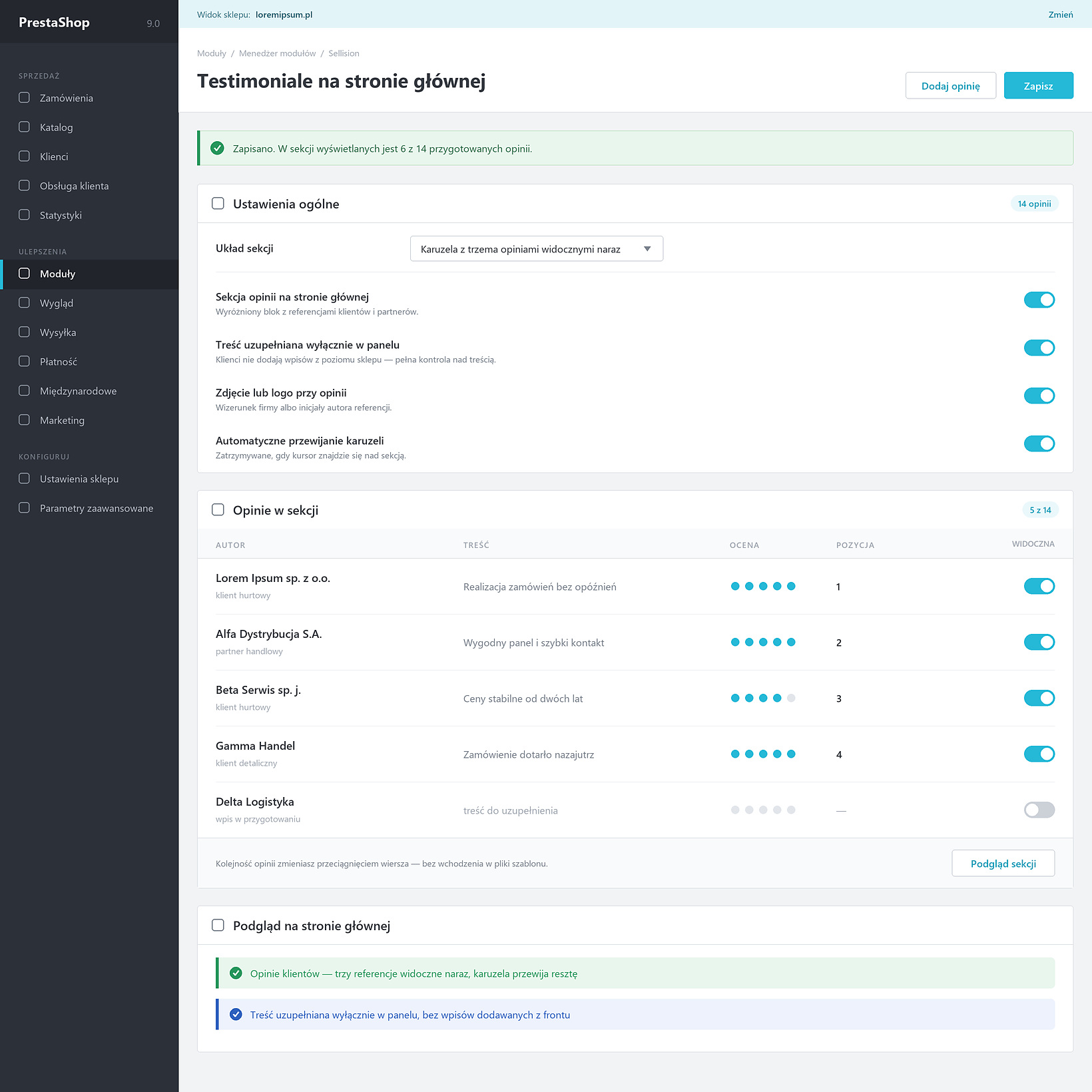Click the Płatność sidebar icon
1092x1092 pixels.
pyautogui.click(x=24, y=362)
